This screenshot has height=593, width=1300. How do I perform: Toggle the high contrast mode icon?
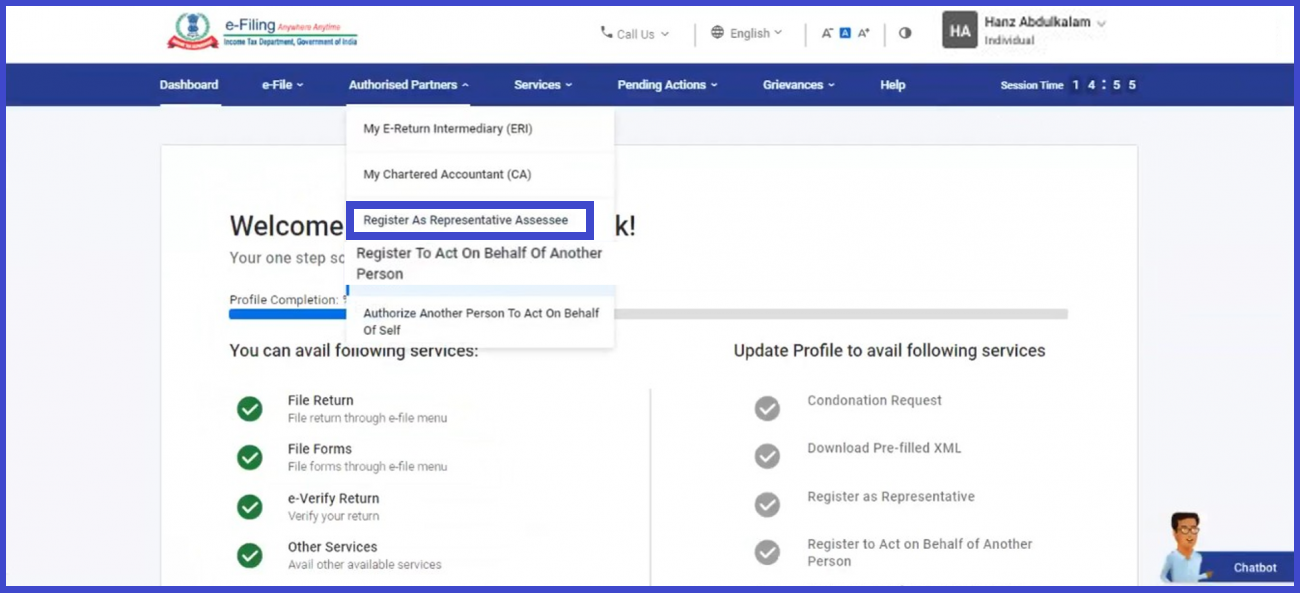click(905, 33)
